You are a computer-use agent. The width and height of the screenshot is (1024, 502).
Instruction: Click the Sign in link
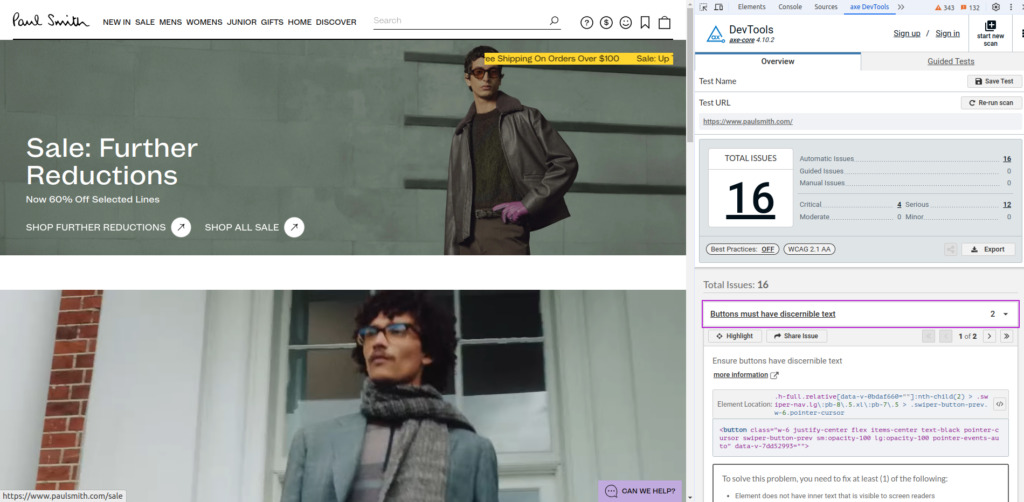pyautogui.click(x=948, y=33)
